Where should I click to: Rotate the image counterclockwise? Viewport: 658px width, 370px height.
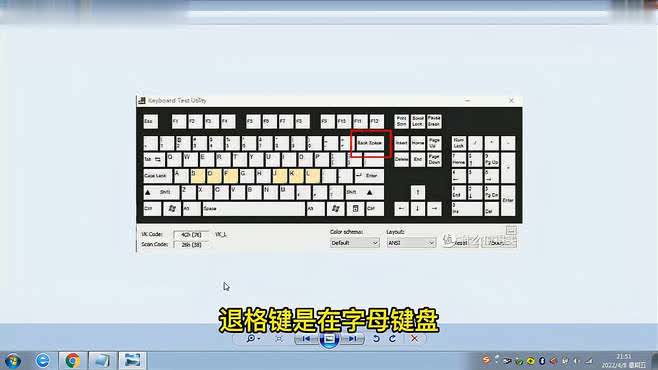[x=376, y=339]
